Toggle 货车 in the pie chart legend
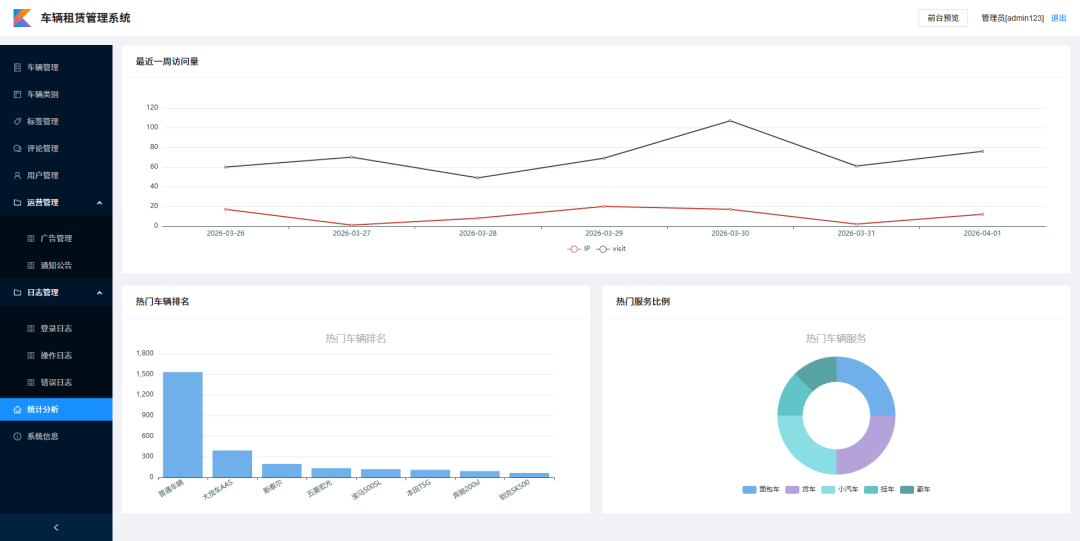The height and width of the screenshot is (541, 1080). (802, 489)
